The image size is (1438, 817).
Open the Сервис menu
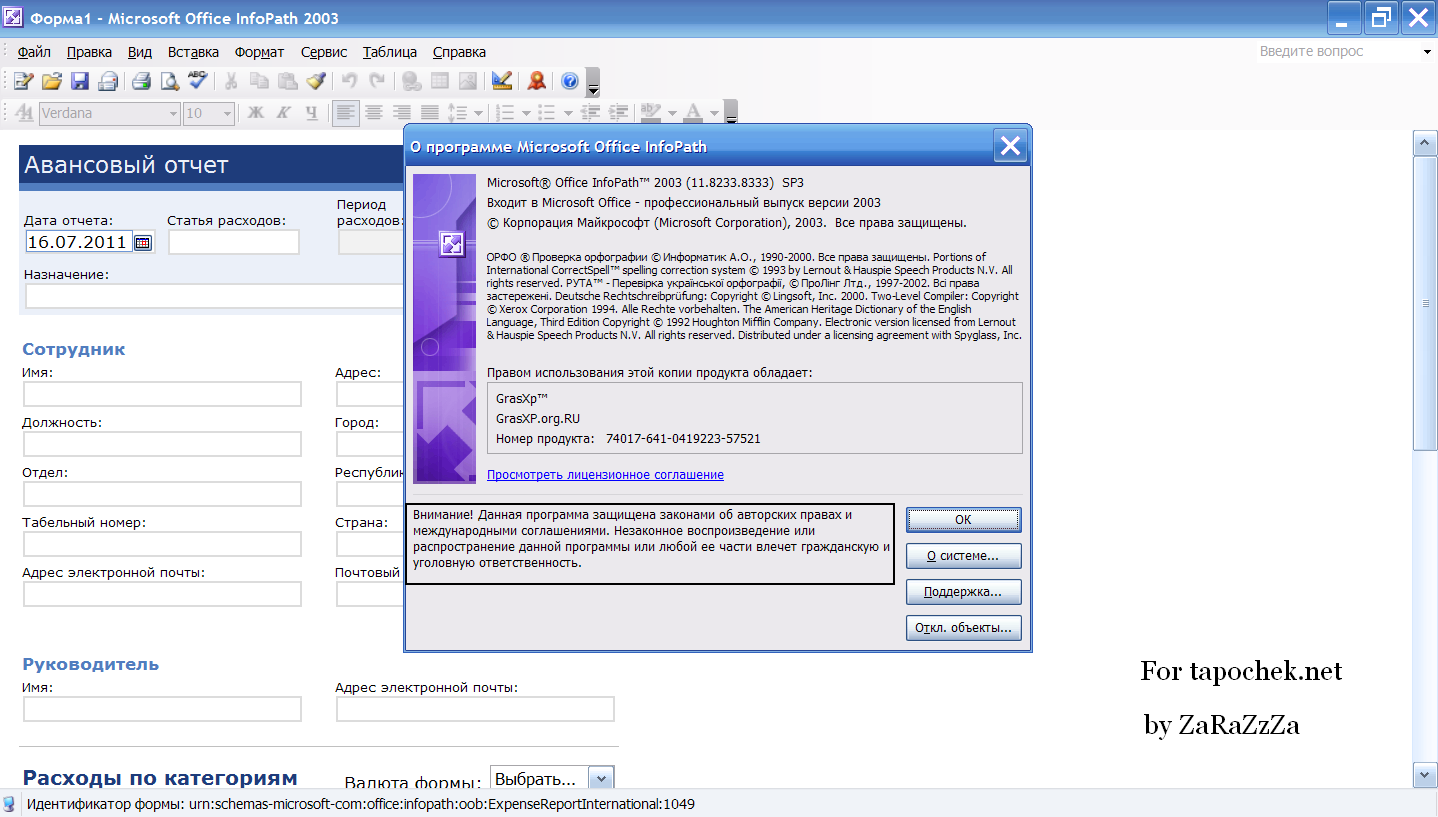(324, 52)
